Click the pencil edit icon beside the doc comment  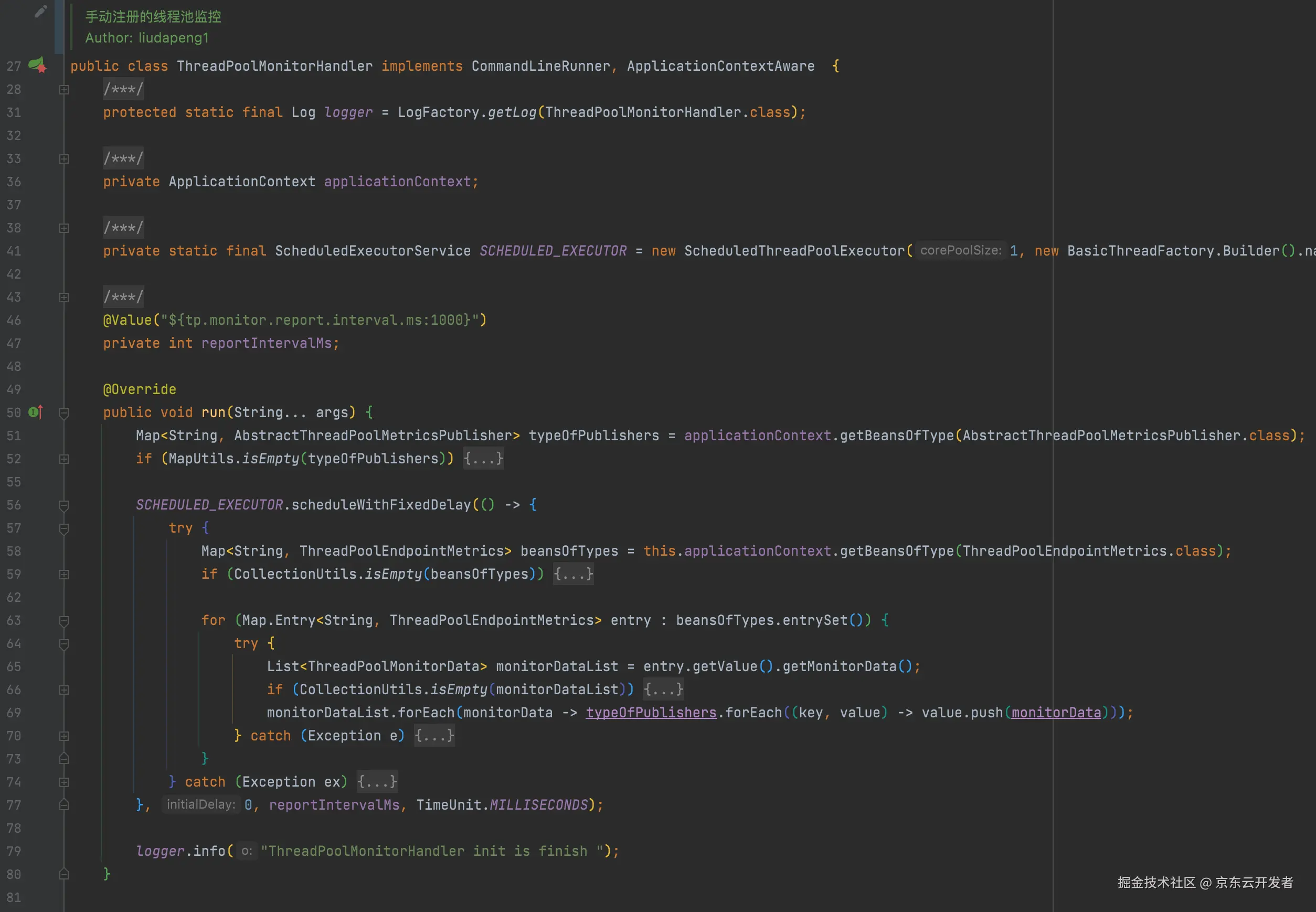point(40,12)
